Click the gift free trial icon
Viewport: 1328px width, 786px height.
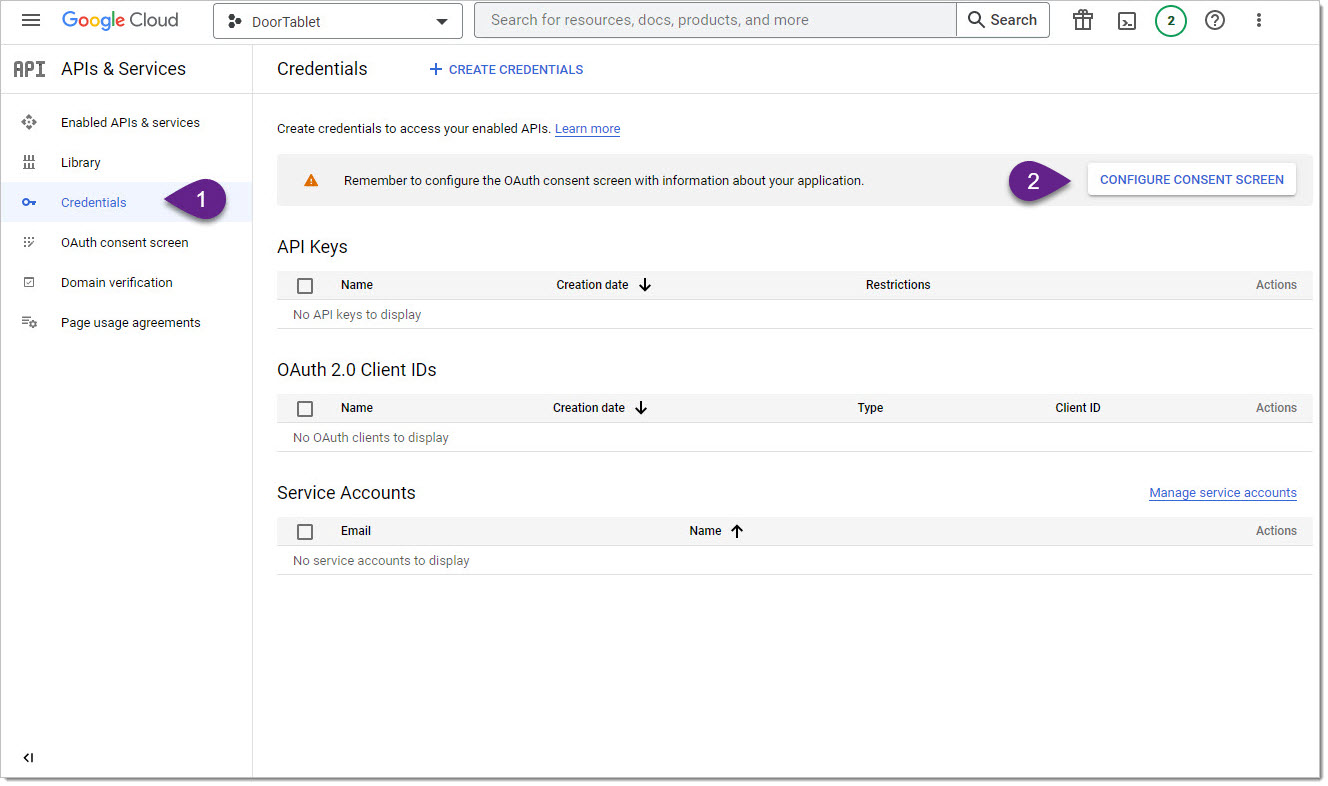tap(1083, 20)
